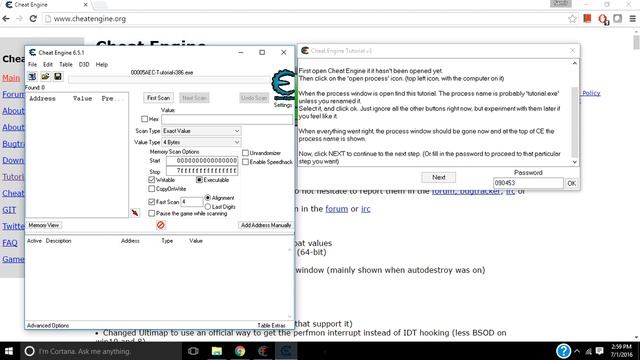Screen dimensions: 640x360
Task: Click the Cortana search box
Action: pyautogui.click(x=100, y=351)
